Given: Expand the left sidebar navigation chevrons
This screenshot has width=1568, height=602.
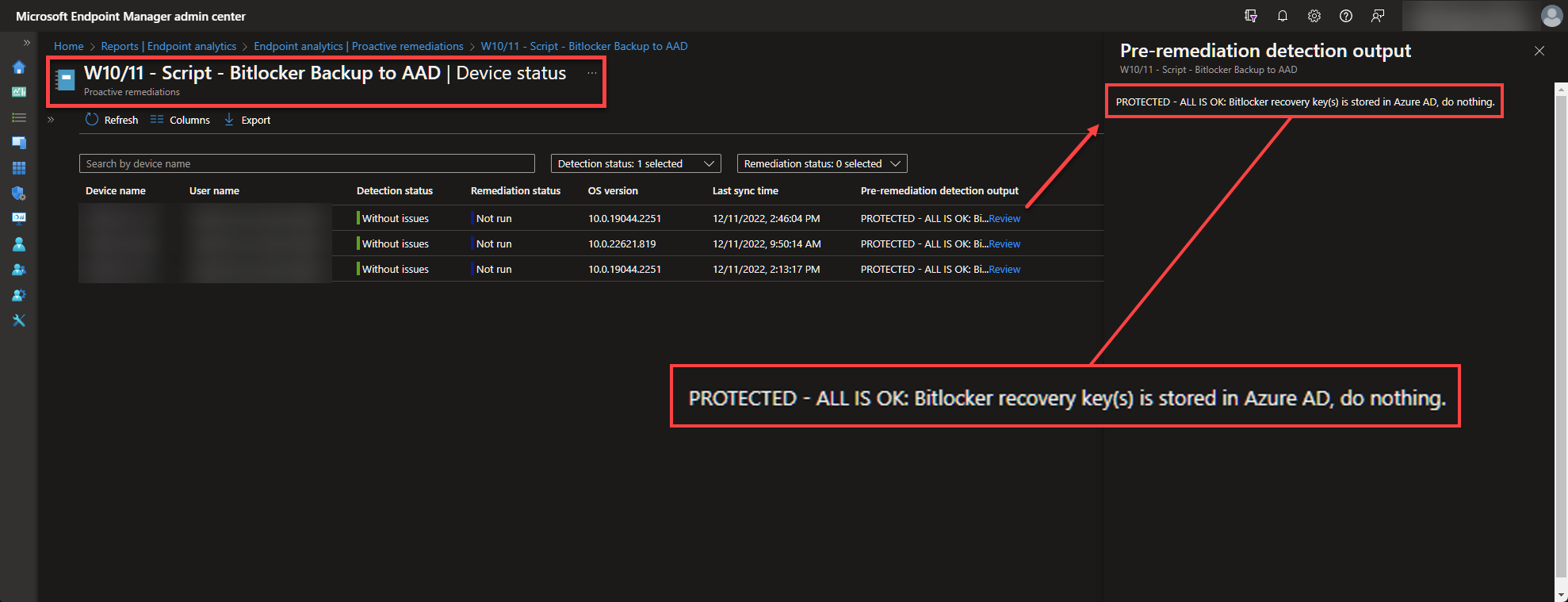Looking at the screenshot, I should point(26,43).
